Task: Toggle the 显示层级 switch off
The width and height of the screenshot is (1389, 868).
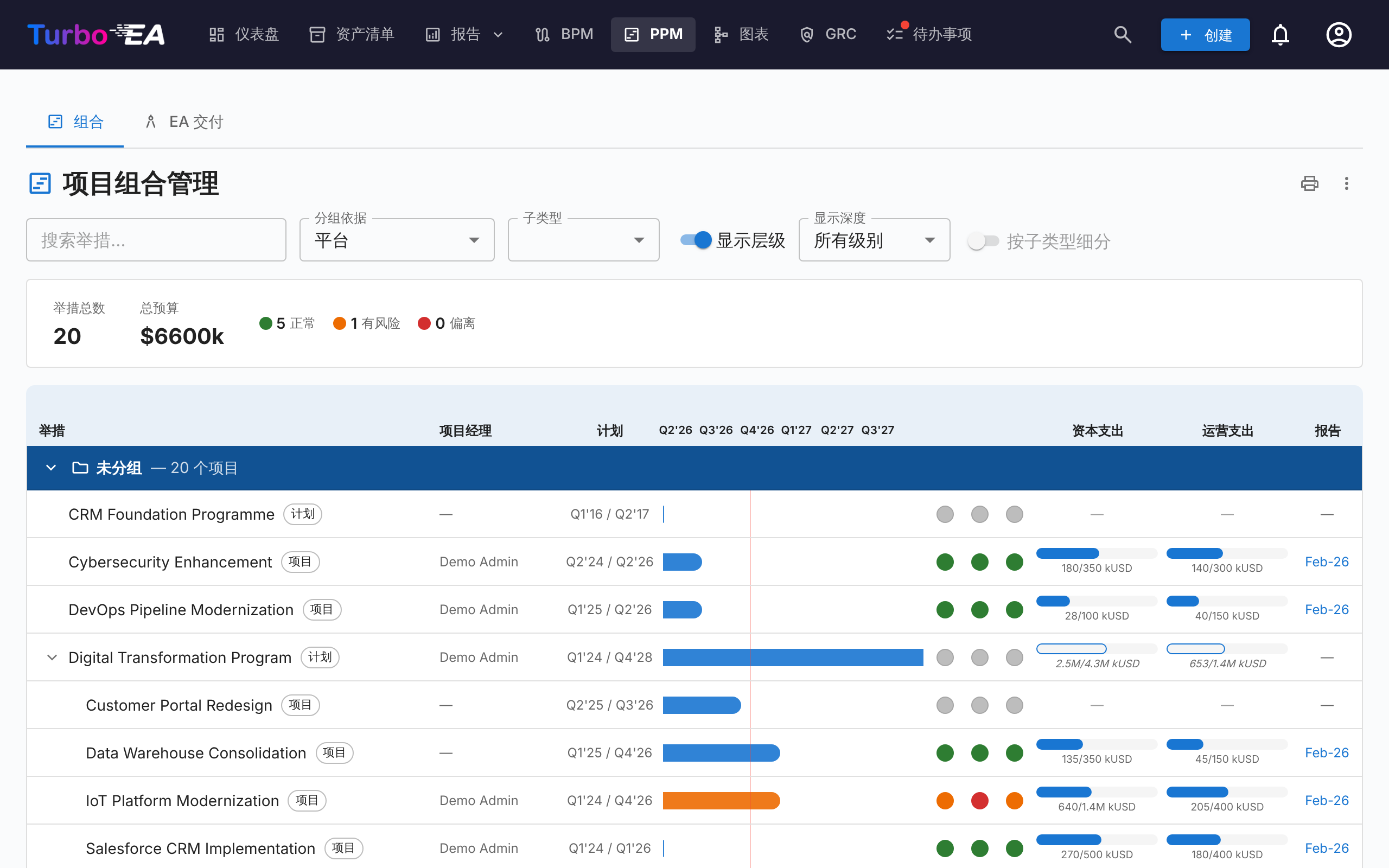Action: click(x=696, y=240)
